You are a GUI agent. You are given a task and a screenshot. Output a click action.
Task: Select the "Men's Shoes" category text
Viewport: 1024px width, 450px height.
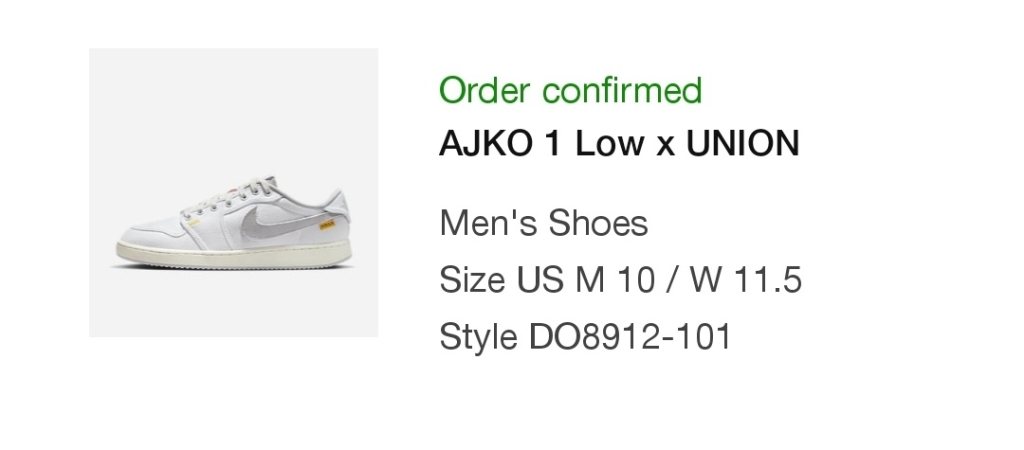[x=543, y=223]
